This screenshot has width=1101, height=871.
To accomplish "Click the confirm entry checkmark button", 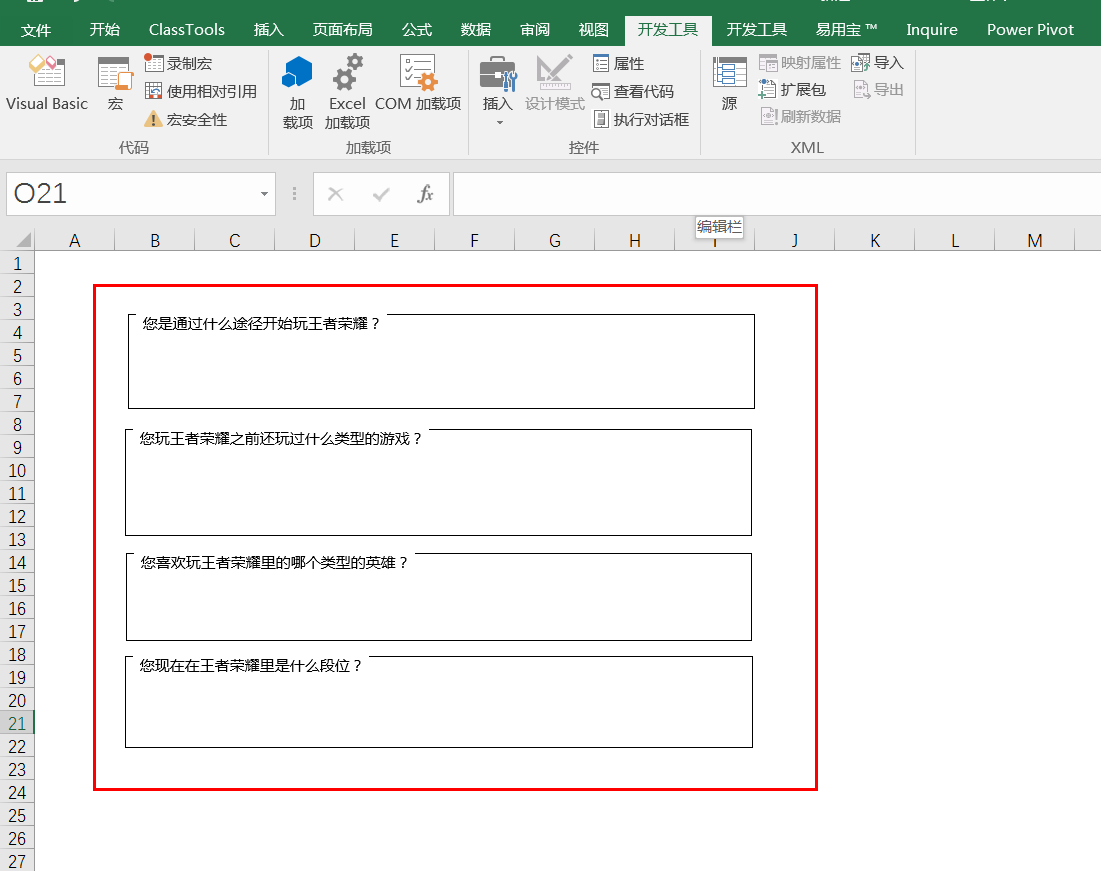I will [x=381, y=194].
